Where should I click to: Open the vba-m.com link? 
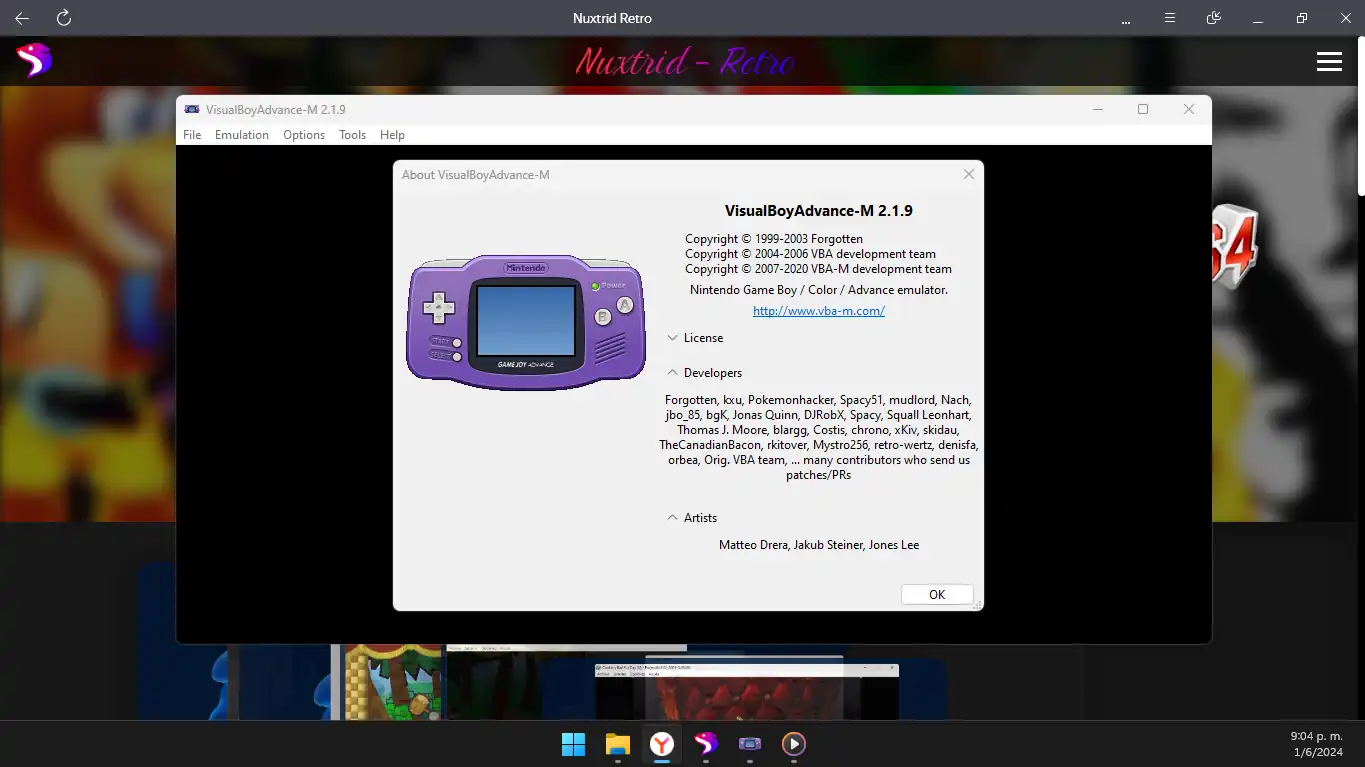click(x=819, y=311)
